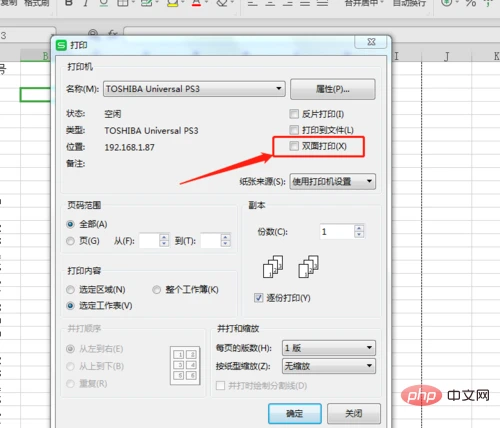
Task: Click the 从(F) starting page field
Action: (x=149, y=240)
